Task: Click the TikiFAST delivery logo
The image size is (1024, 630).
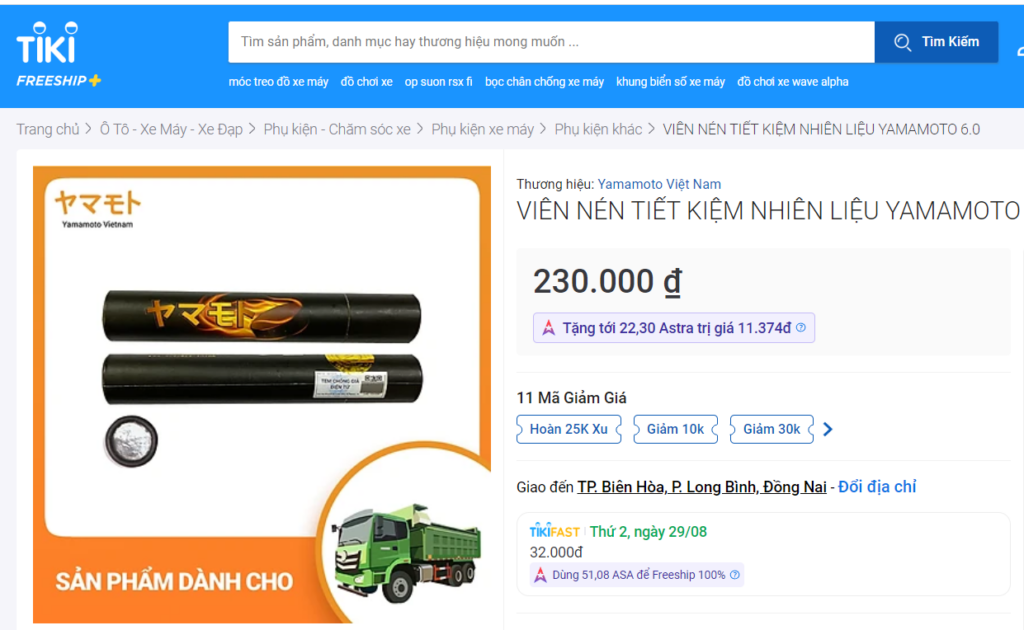Action: [554, 531]
